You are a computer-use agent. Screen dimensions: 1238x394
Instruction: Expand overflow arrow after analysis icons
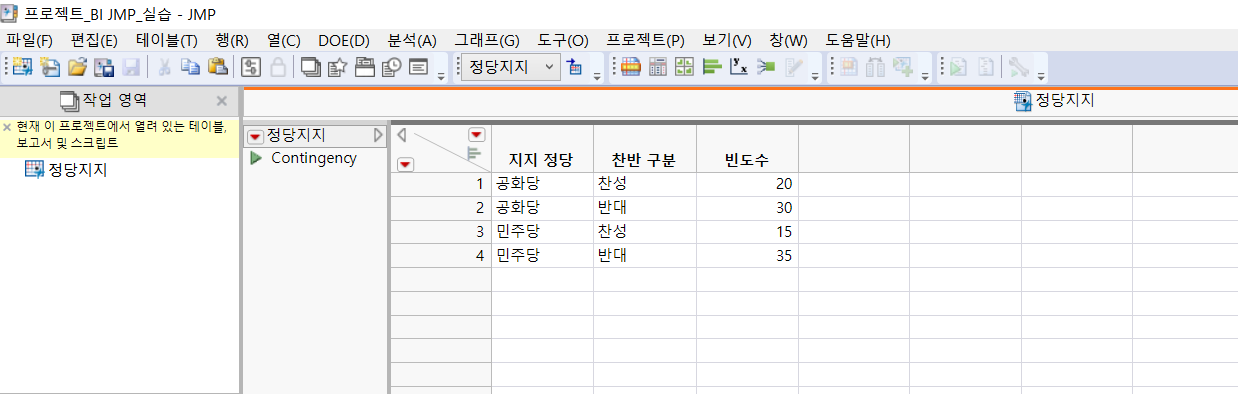[815, 76]
